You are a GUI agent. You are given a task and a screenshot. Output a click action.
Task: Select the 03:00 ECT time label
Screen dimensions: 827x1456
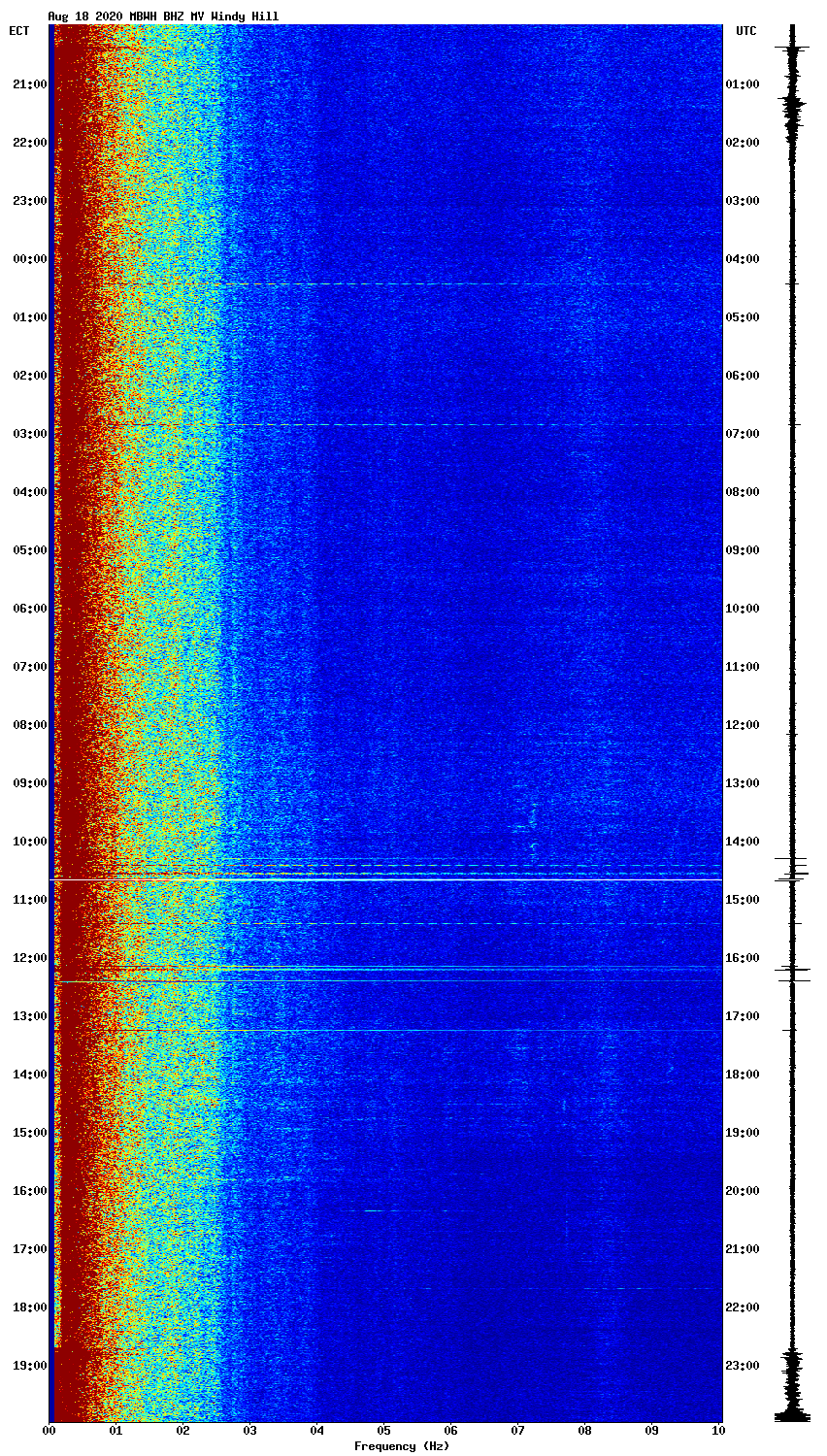30,434
